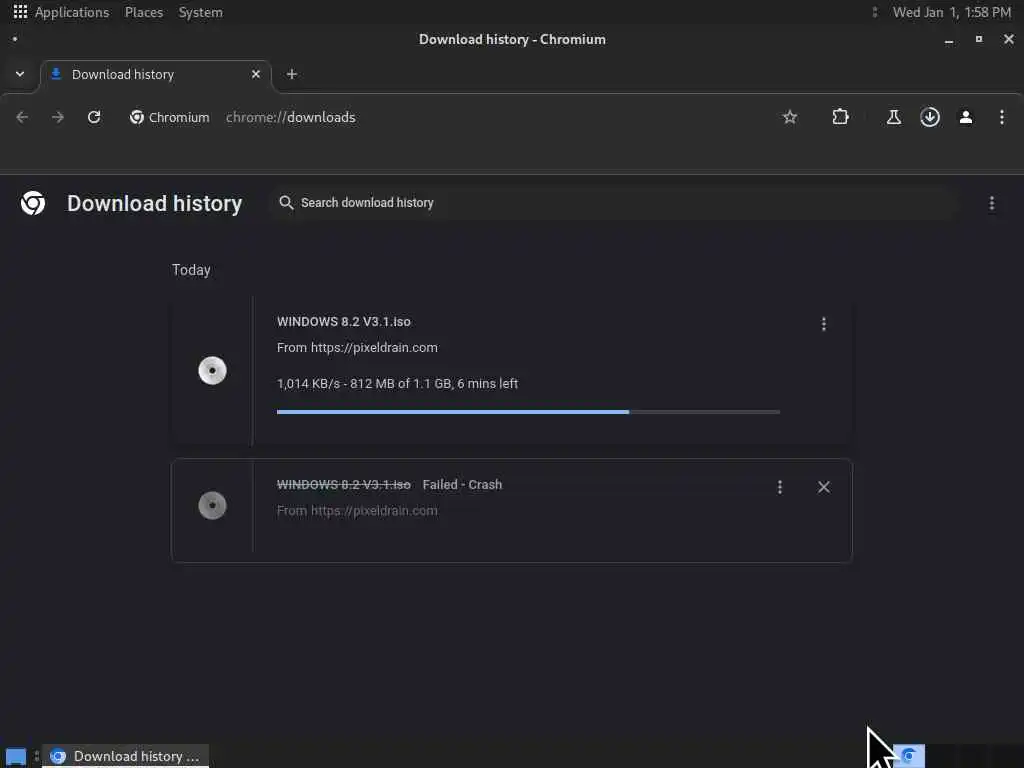Go back using the browser back arrow

click(22, 118)
